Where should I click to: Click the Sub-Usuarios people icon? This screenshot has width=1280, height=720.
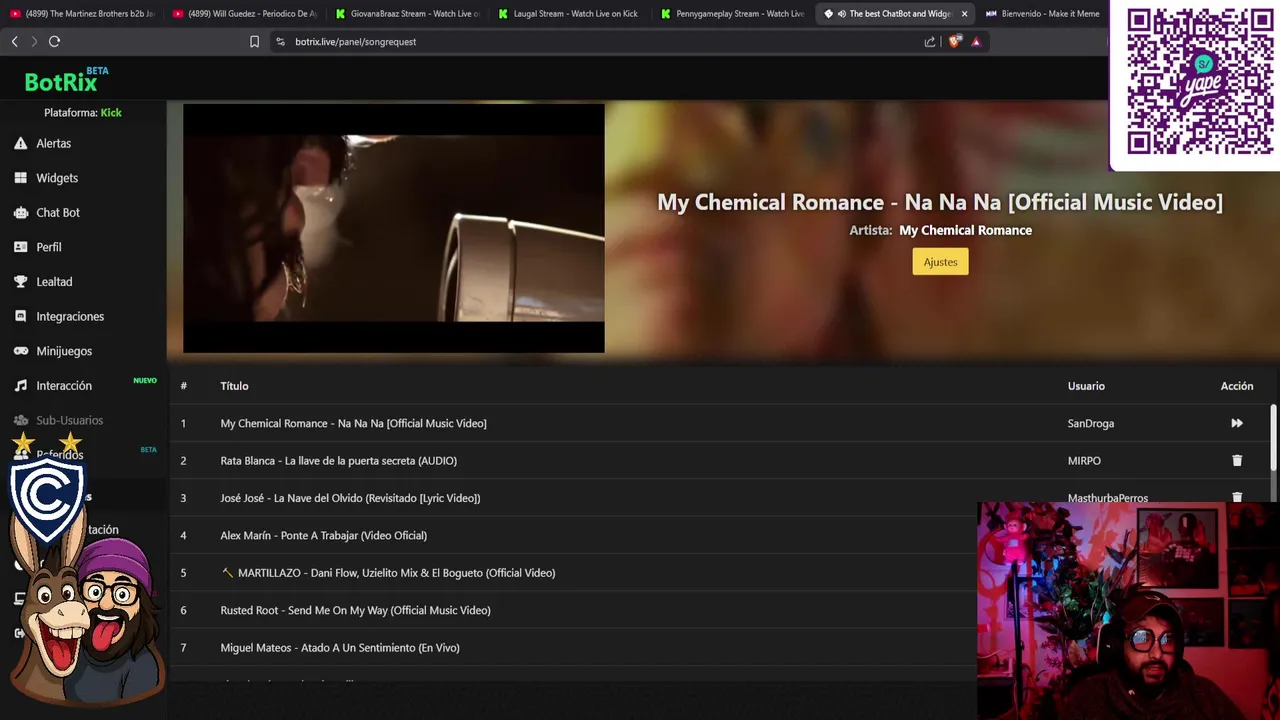pyautogui.click(x=20, y=420)
